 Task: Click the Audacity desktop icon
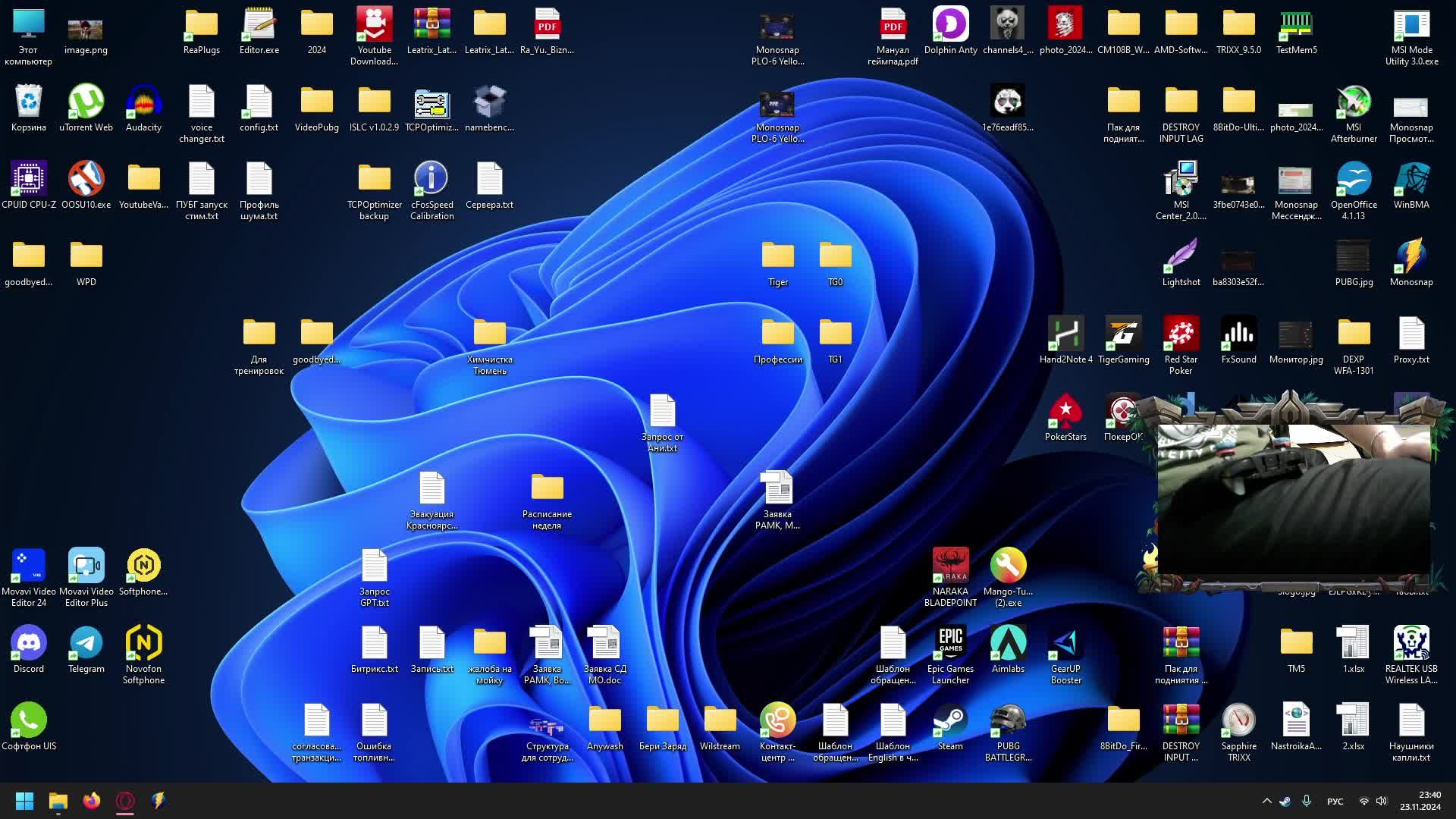click(x=143, y=102)
